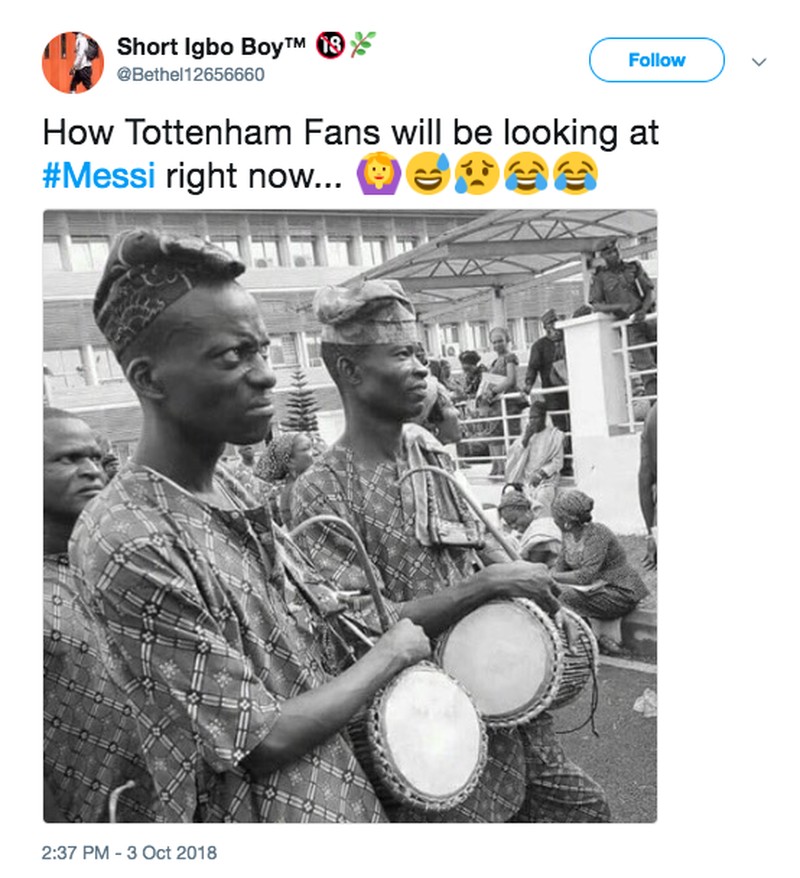Open the #Messi hashtag link
Screen dimensions: 800x878
[x=100, y=177]
